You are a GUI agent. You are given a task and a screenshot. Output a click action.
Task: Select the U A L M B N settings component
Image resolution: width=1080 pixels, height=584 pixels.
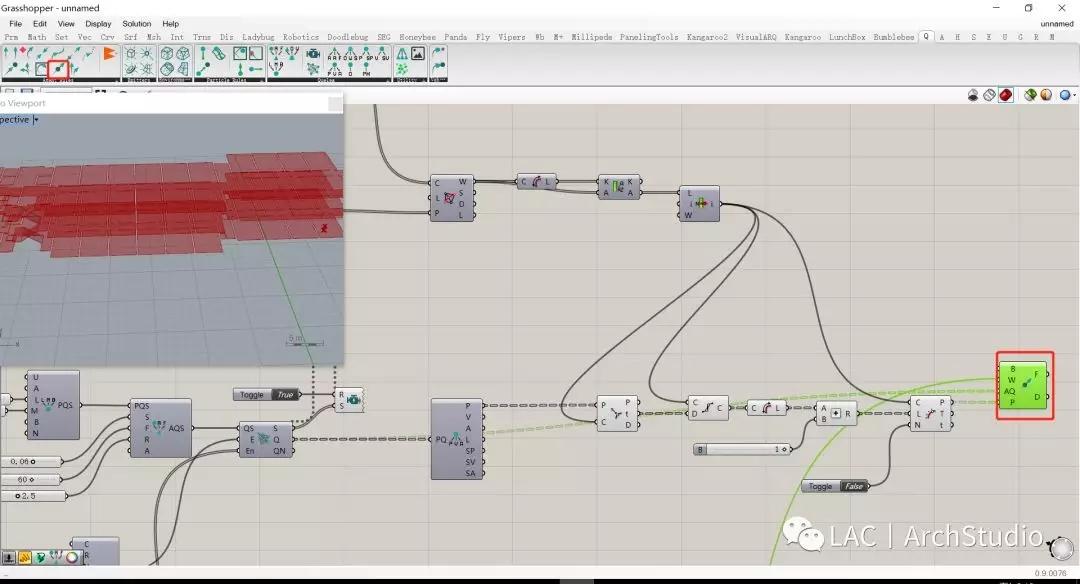[x=53, y=405]
